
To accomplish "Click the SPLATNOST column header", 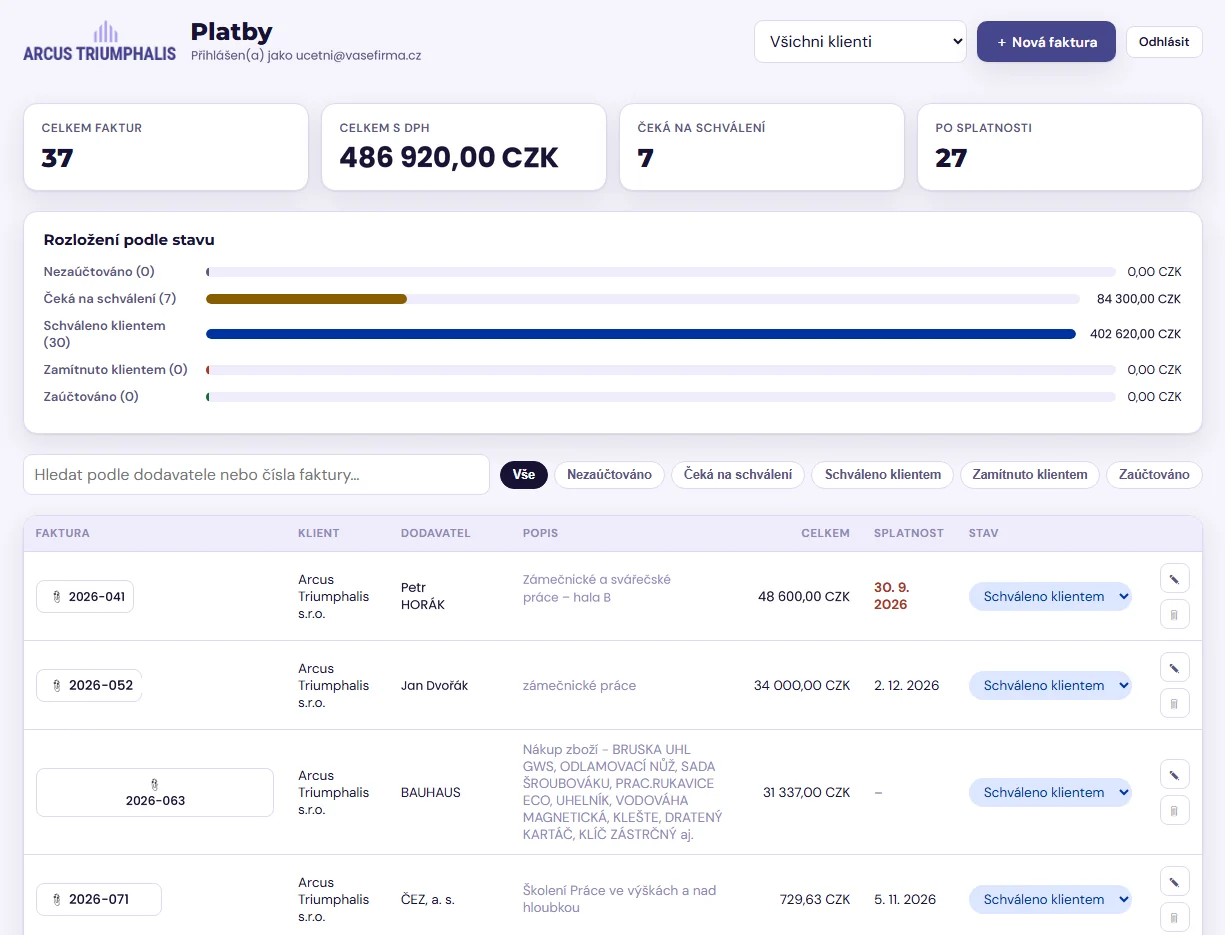I will [909, 534].
